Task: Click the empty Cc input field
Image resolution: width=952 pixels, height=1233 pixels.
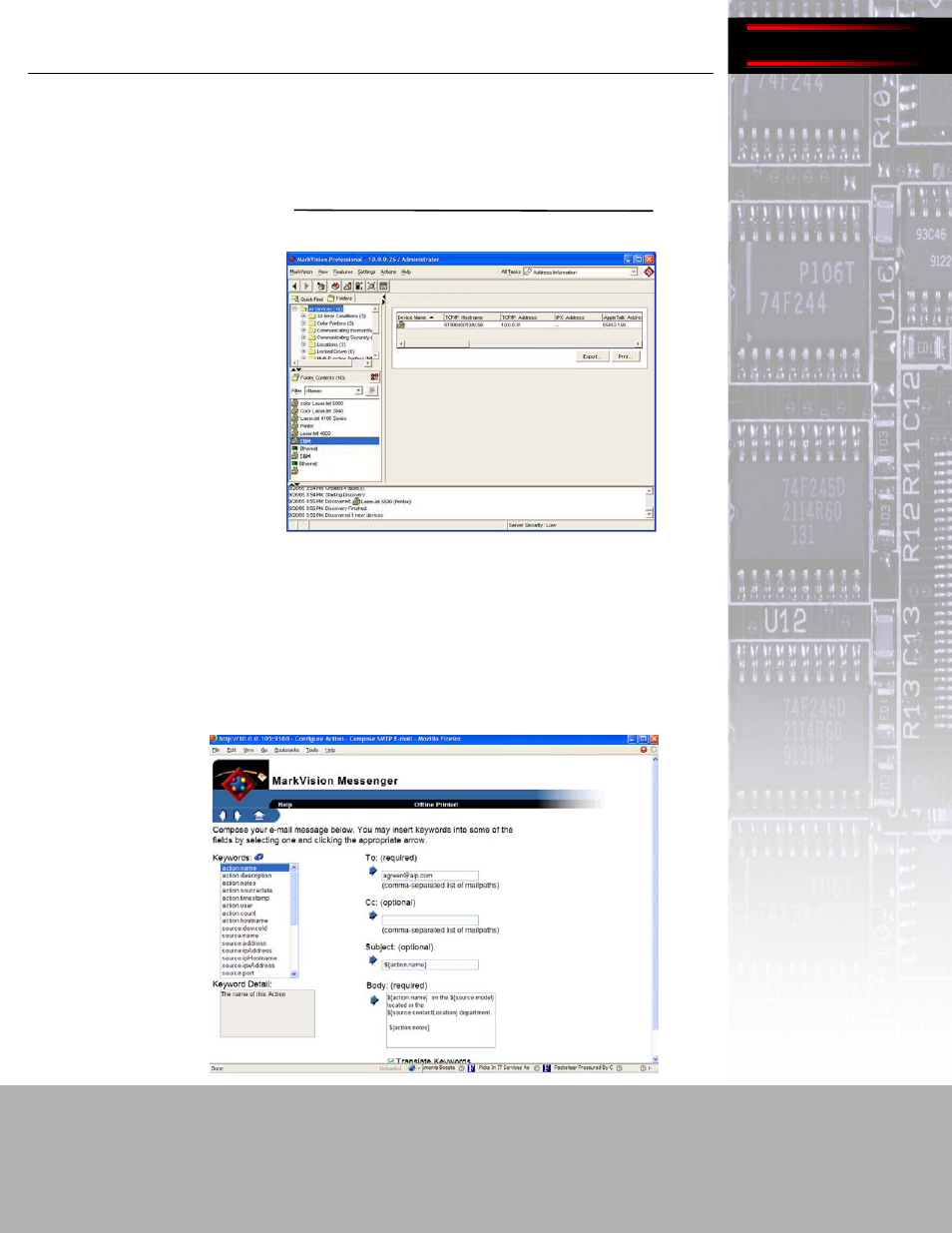Action: click(430, 921)
